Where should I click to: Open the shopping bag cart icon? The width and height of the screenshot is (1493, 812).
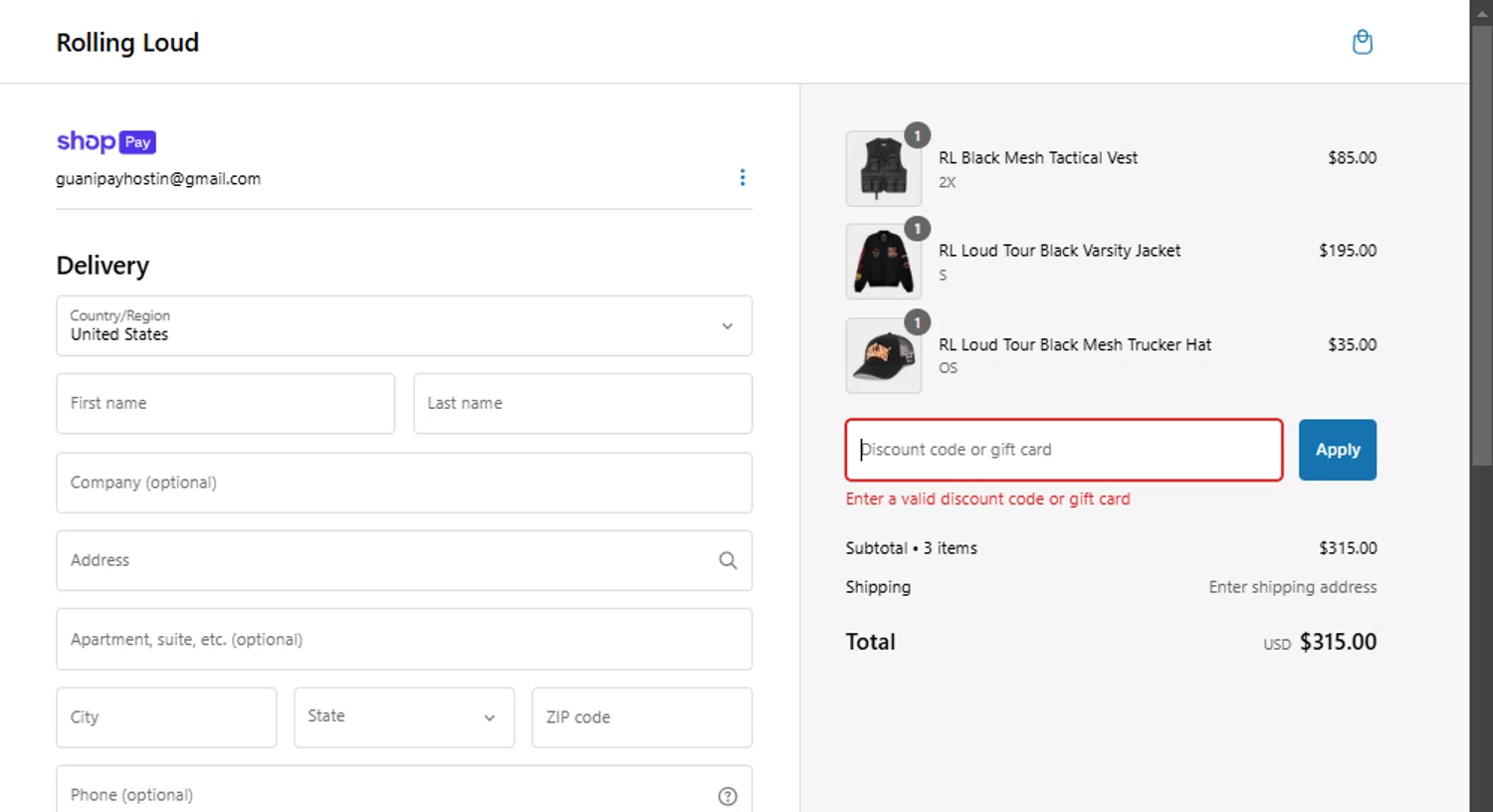point(1363,42)
